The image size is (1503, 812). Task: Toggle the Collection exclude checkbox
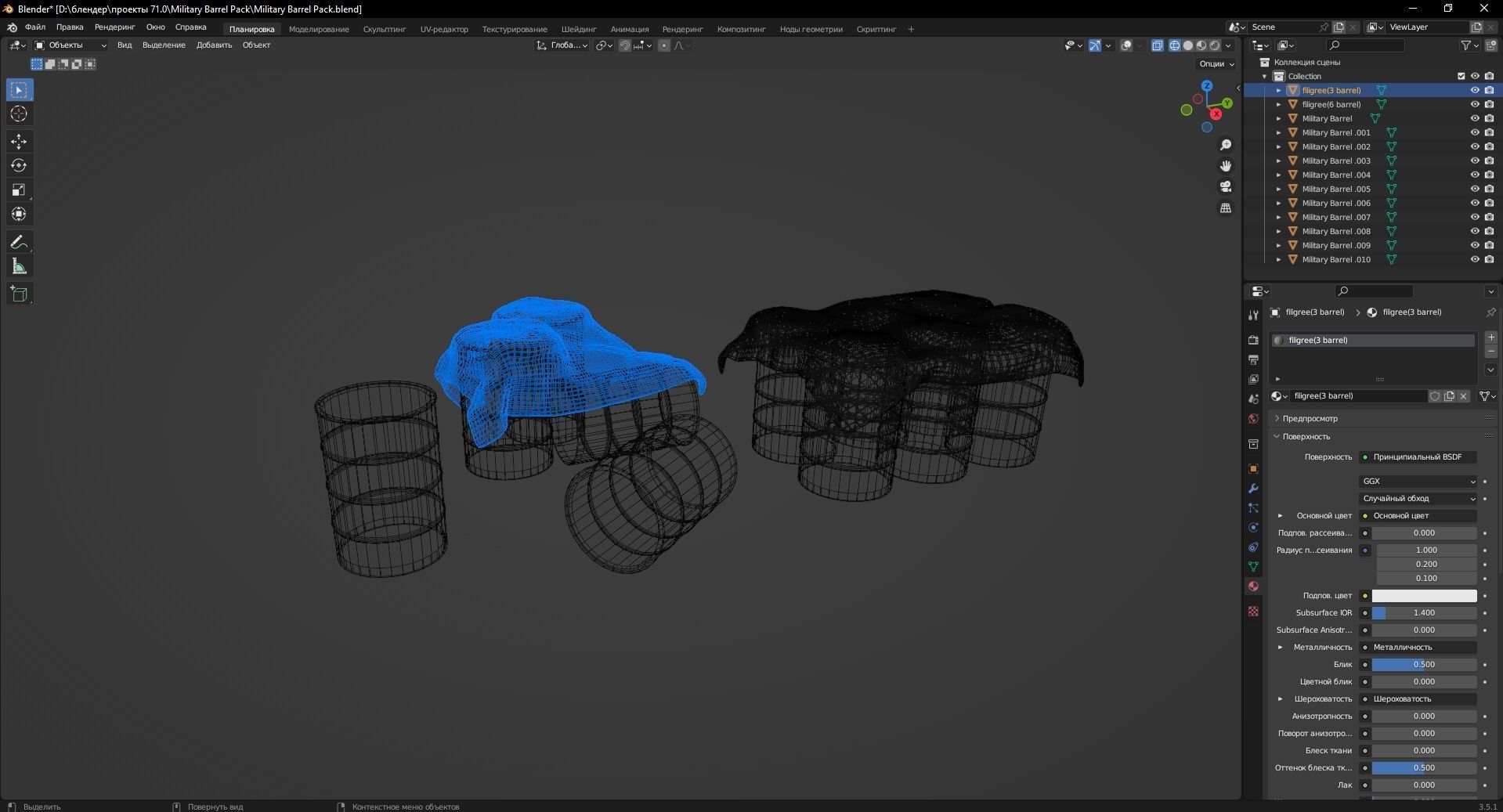click(1461, 76)
